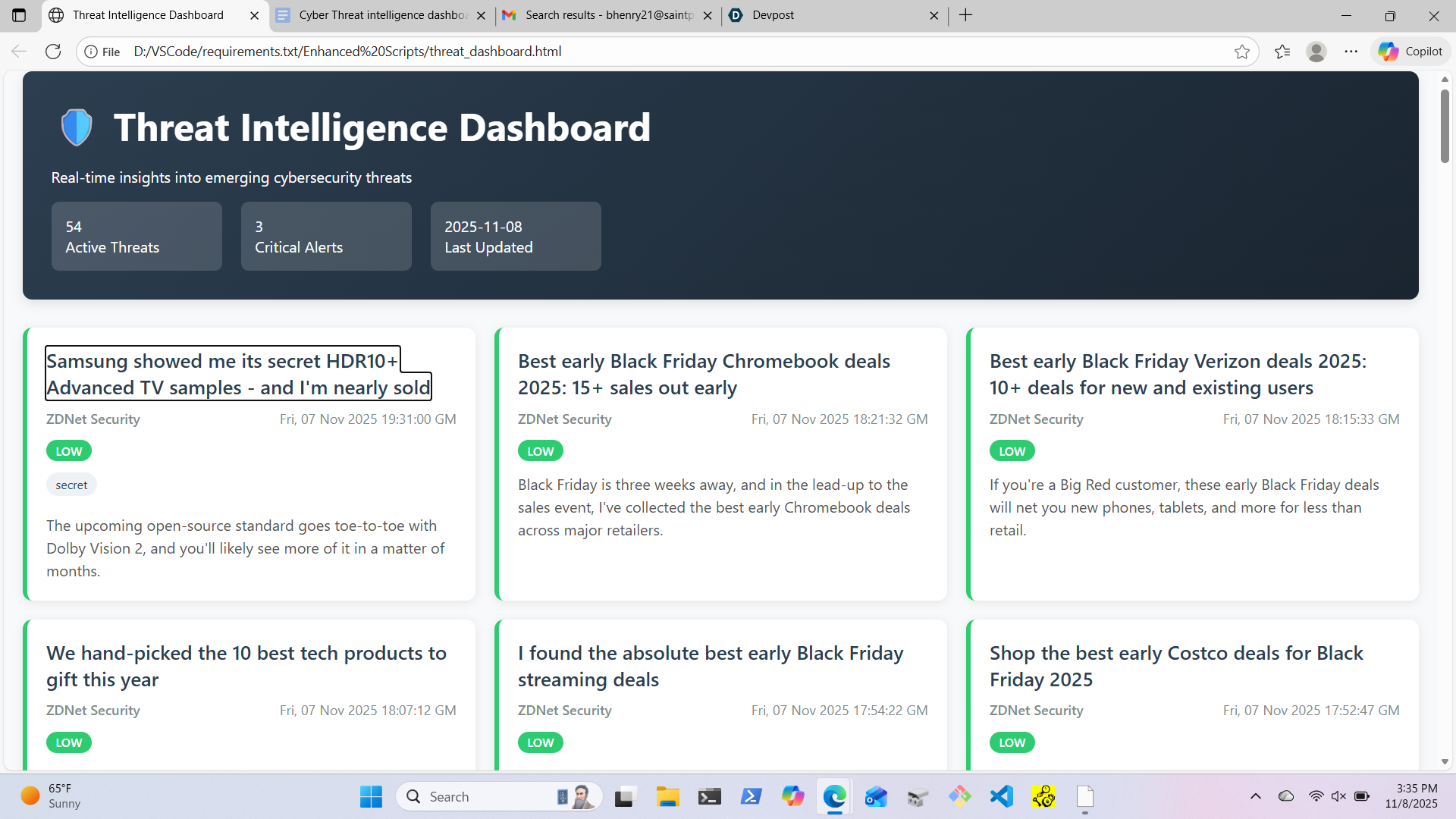Open the Settings and more ellipsis menu
The height and width of the screenshot is (819, 1456).
[1351, 52]
